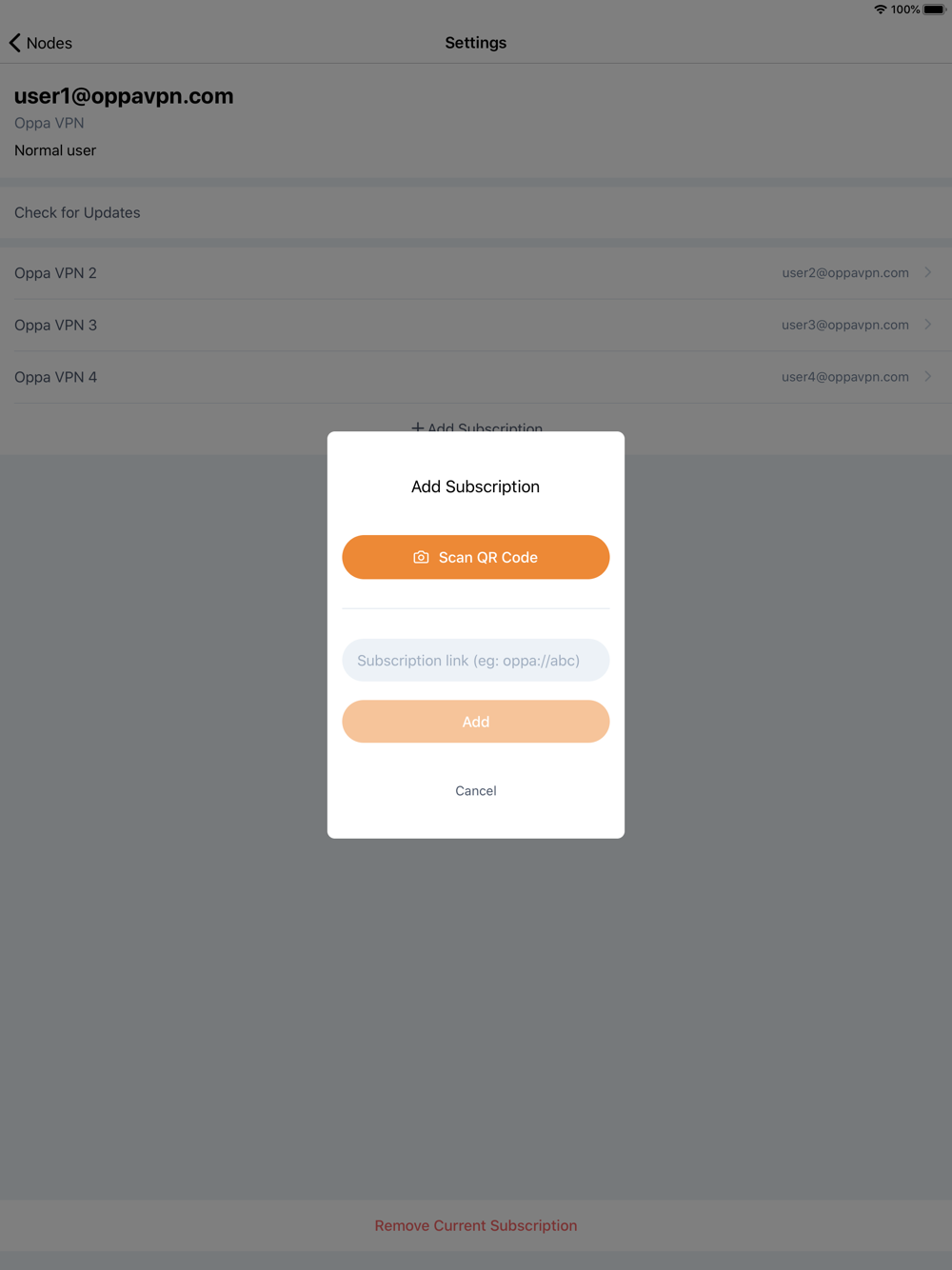Tap the Wi-Fi status icon

(x=880, y=10)
